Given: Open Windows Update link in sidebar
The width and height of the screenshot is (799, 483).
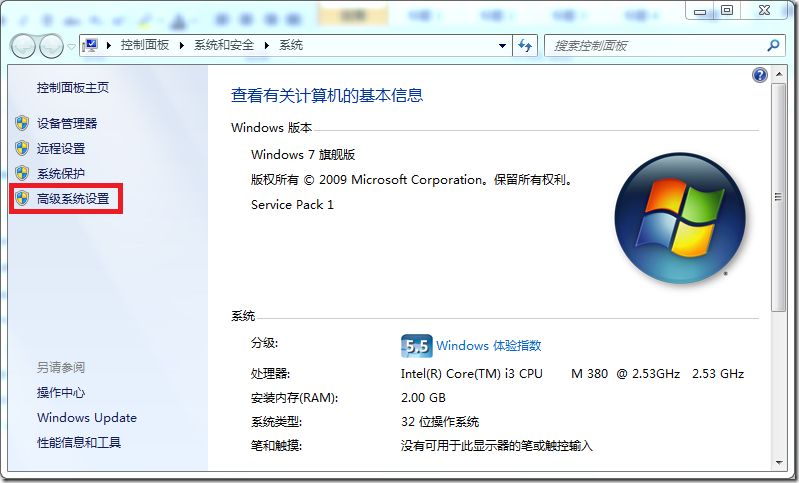Looking at the screenshot, I should [x=87, y=418].
